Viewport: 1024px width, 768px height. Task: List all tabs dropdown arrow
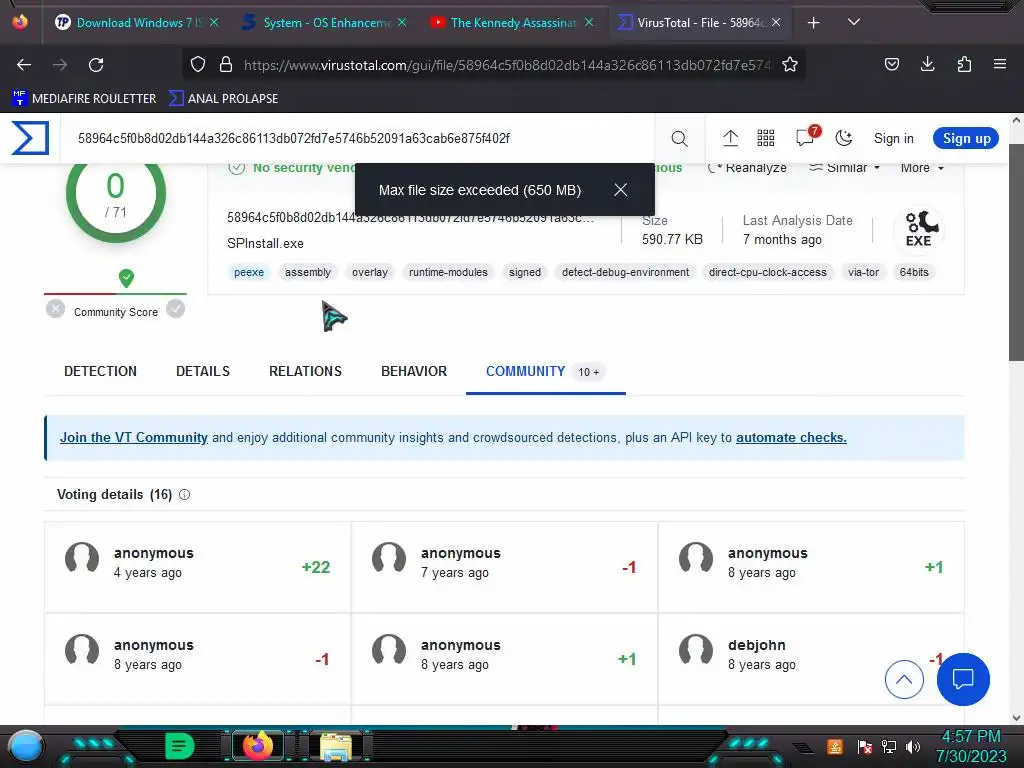tap(854, 22)
